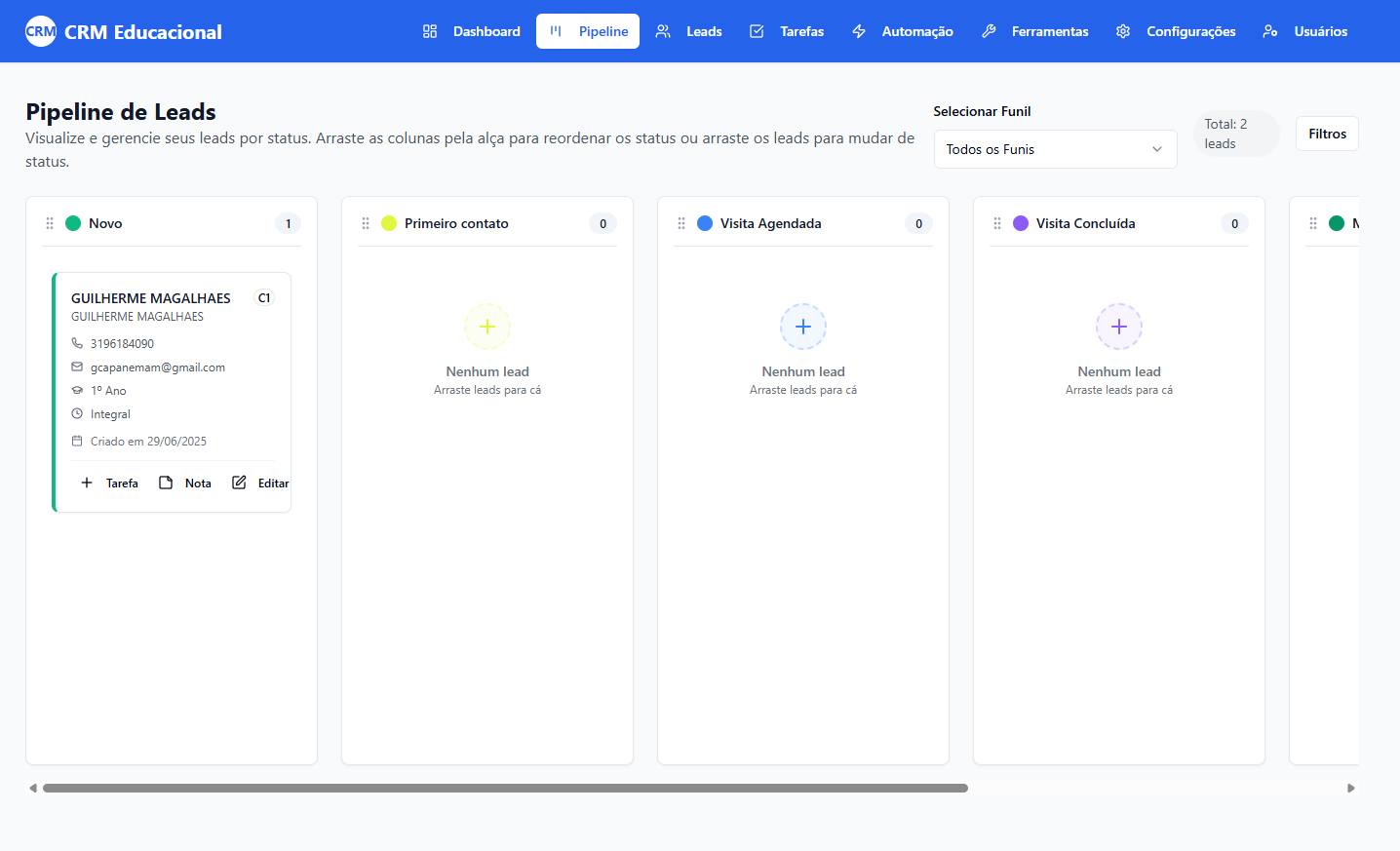The image size is (1400, 851).
Task: Click the green Novo status dot
Action: click(73, 223)
